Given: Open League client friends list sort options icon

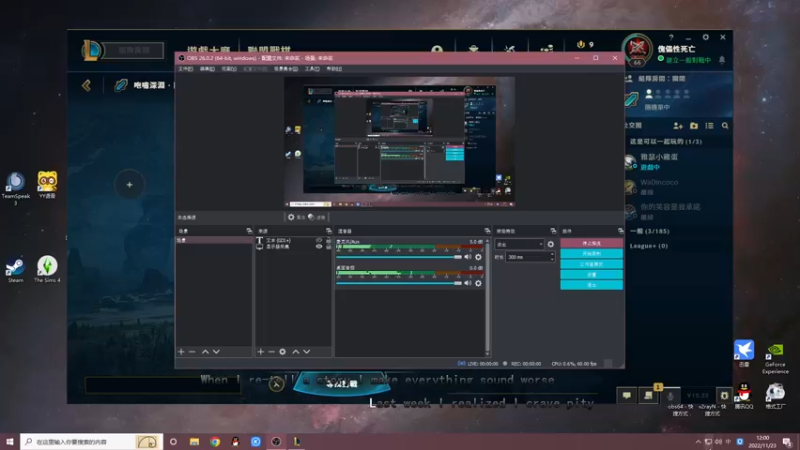Looking at the screenshot, I should point(709,126).
